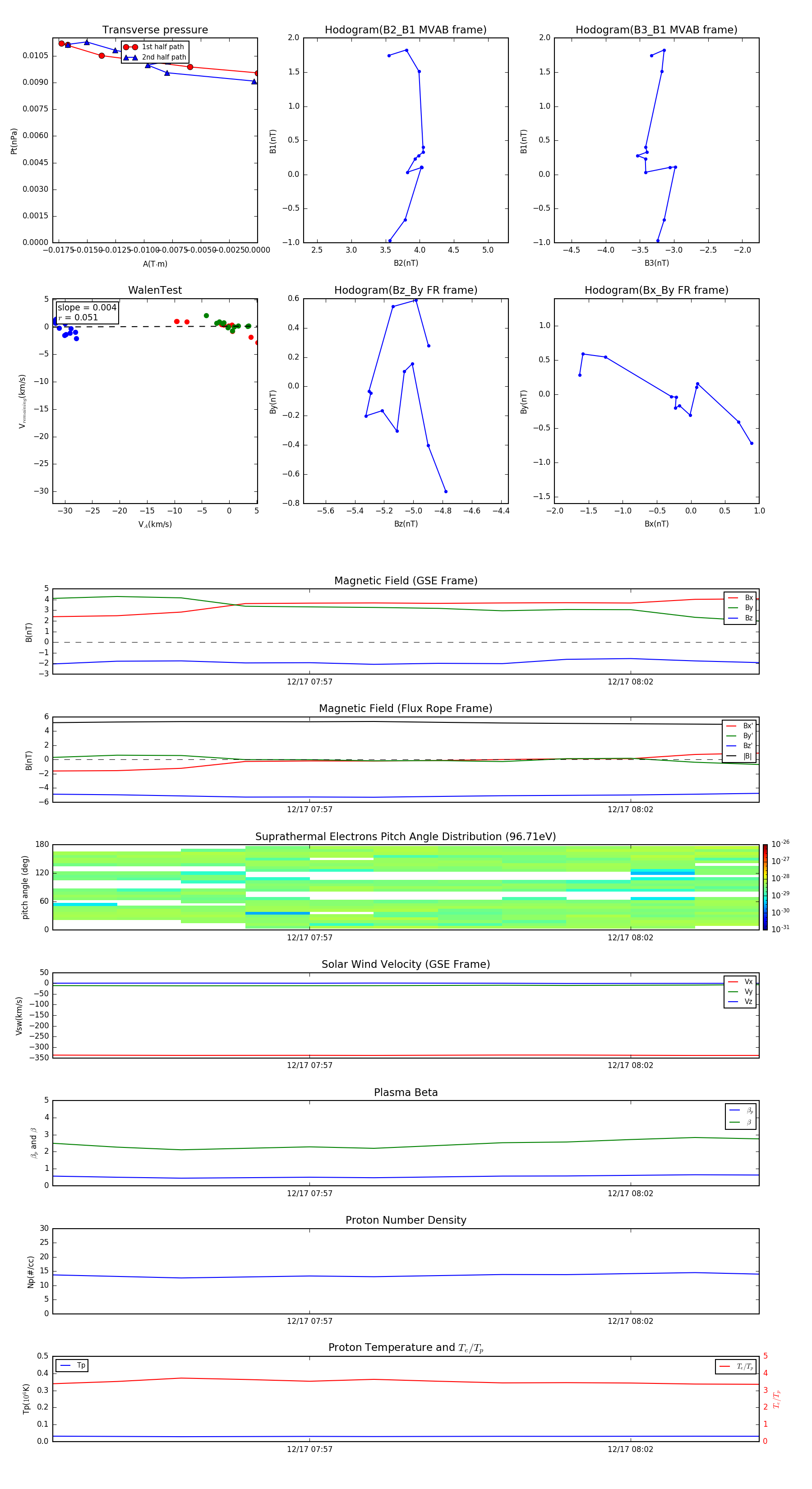The image size is (812, 1489).
Task: Click the βp legend entry in Plasma Beta plot
Action: tap(741, 1110)
